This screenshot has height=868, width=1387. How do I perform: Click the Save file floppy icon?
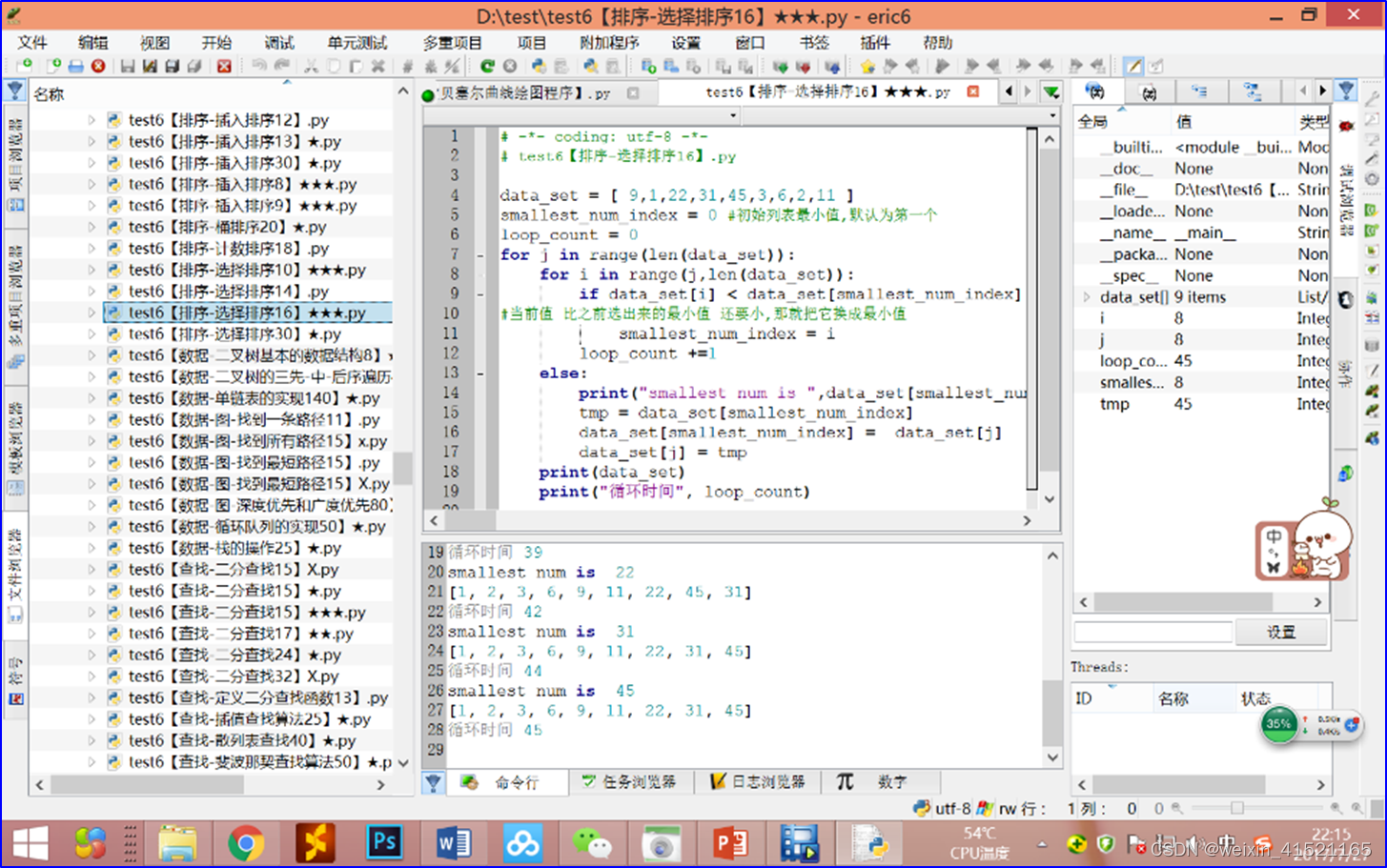[x=127, y=67]
